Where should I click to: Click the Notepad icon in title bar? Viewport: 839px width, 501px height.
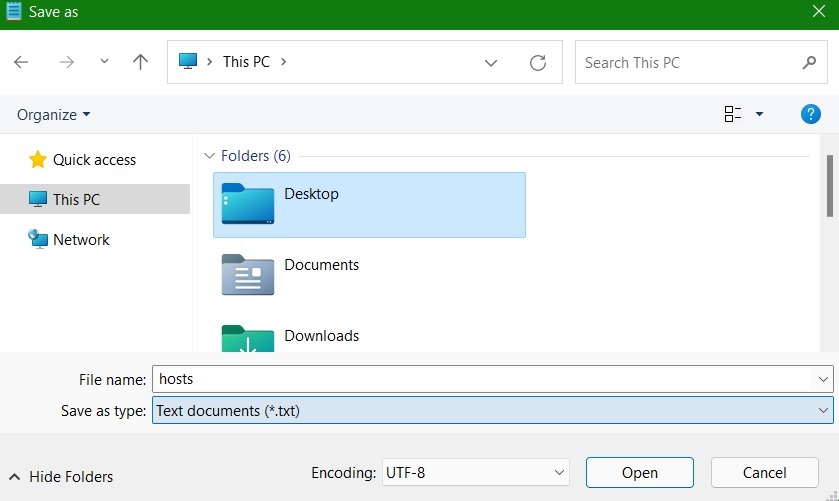[x=13, y=11]
